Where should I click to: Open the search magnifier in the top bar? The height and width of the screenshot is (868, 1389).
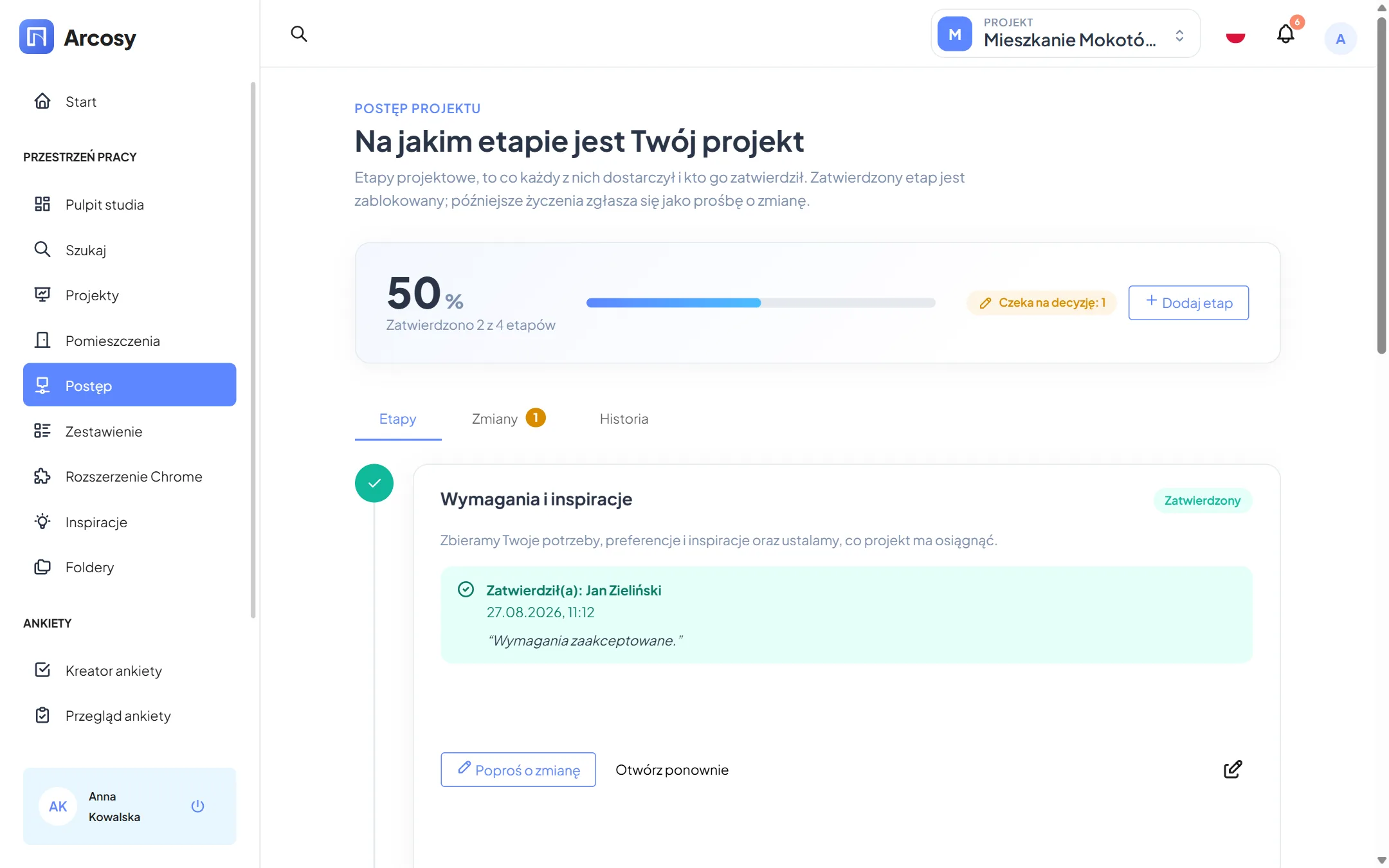[298, 33]
